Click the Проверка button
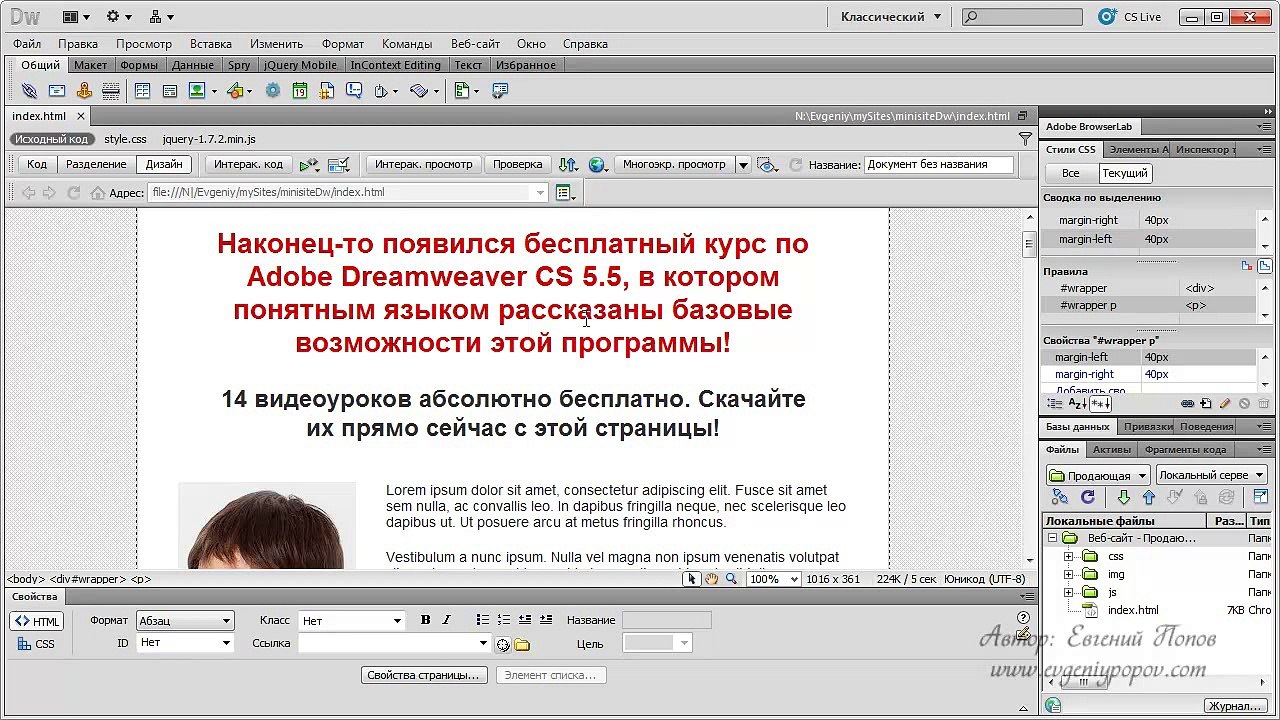 click(x=518, y=164)
